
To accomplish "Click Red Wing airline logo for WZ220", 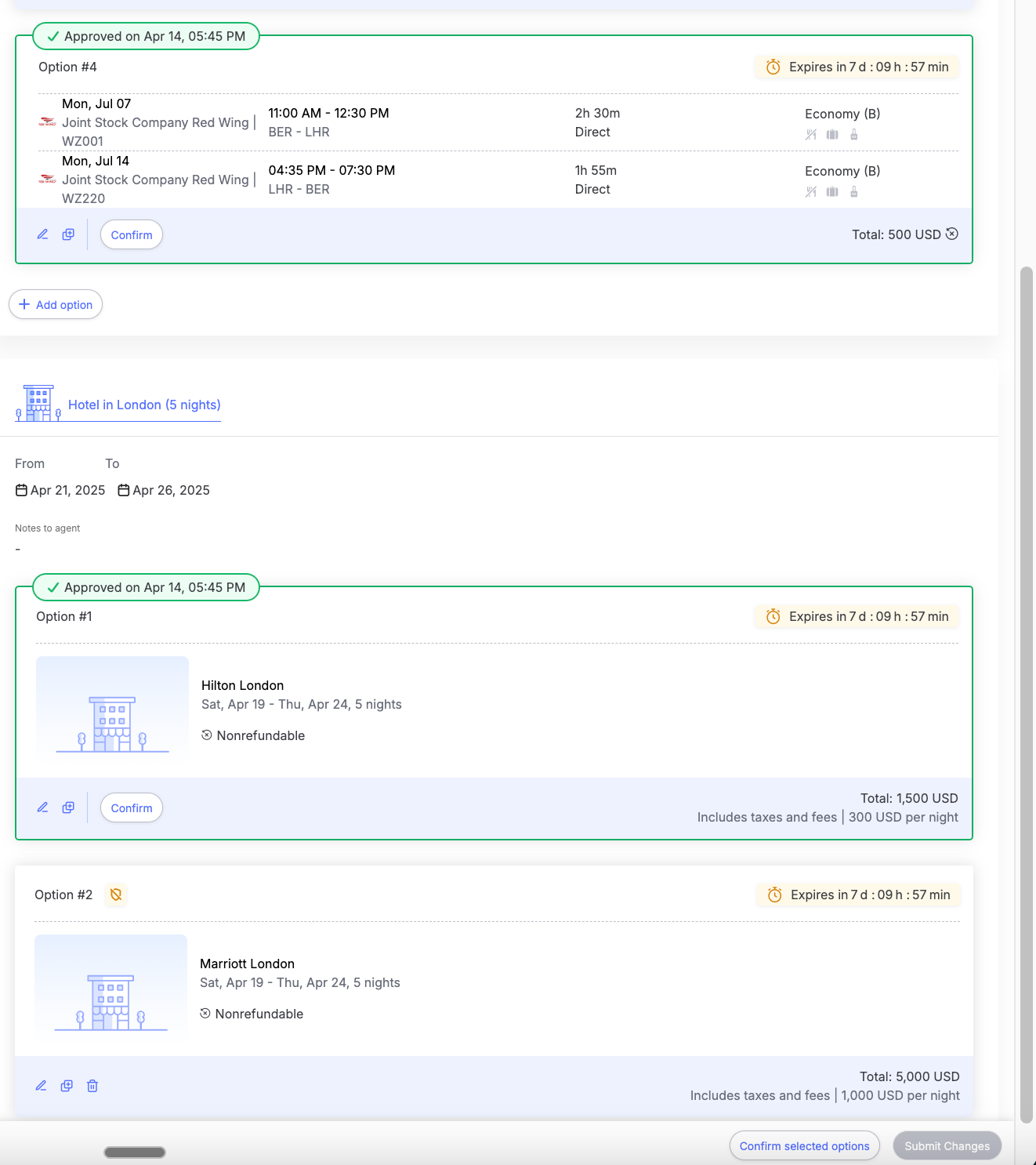I will click(48, 180).
